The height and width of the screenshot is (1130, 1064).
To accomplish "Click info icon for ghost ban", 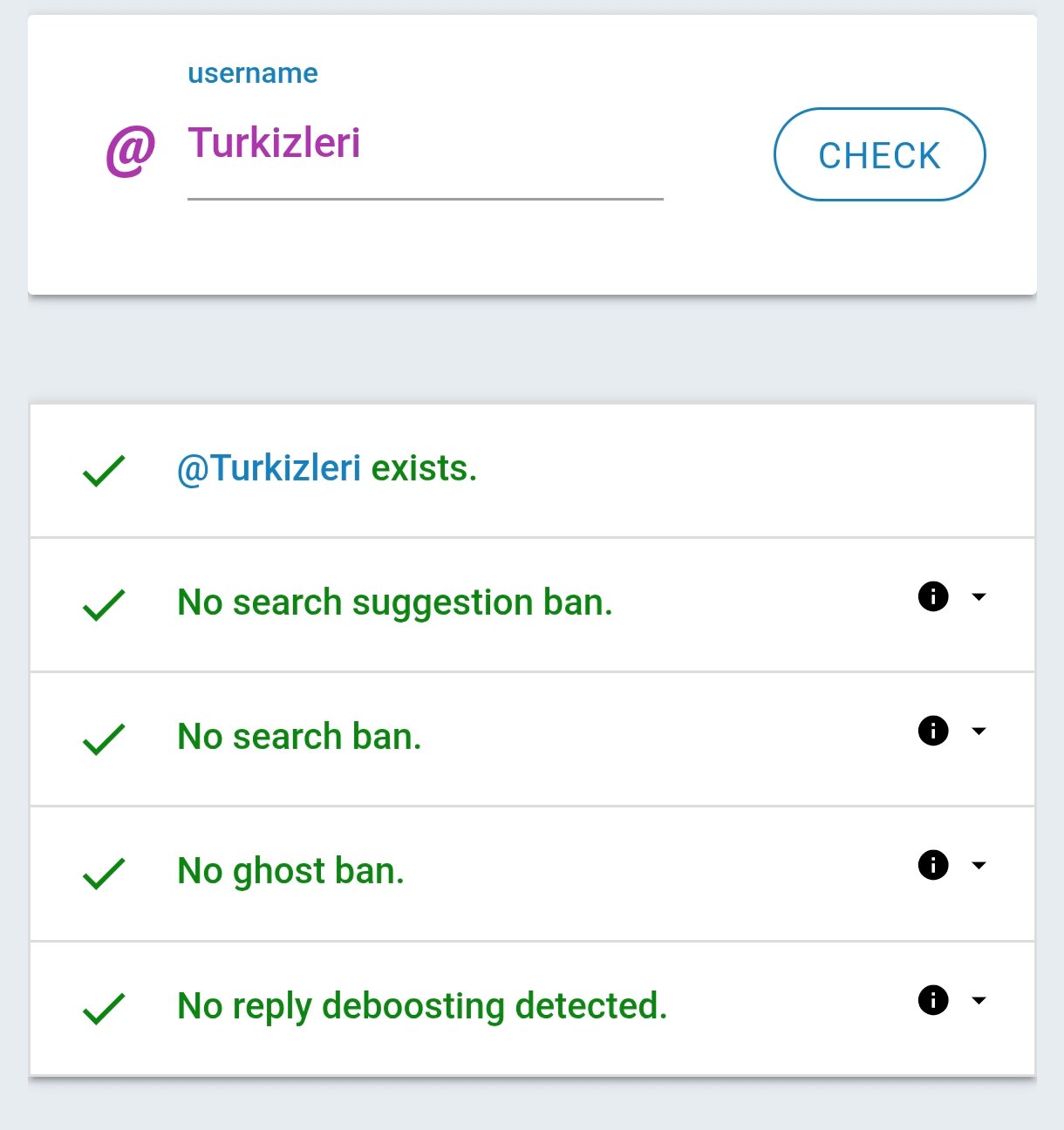I will pyautogui.click(x=933, y=865).
